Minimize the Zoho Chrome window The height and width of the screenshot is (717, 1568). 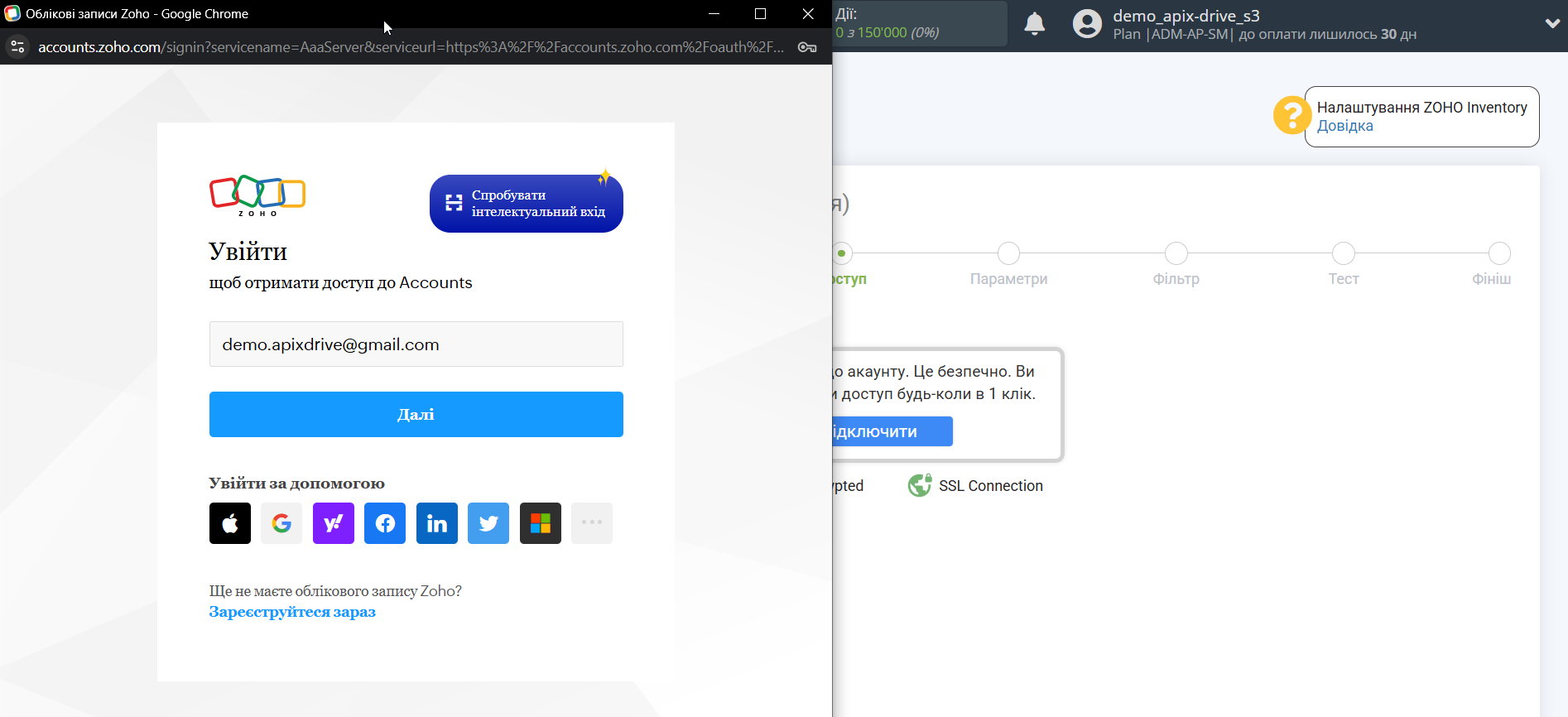point(714,13)
